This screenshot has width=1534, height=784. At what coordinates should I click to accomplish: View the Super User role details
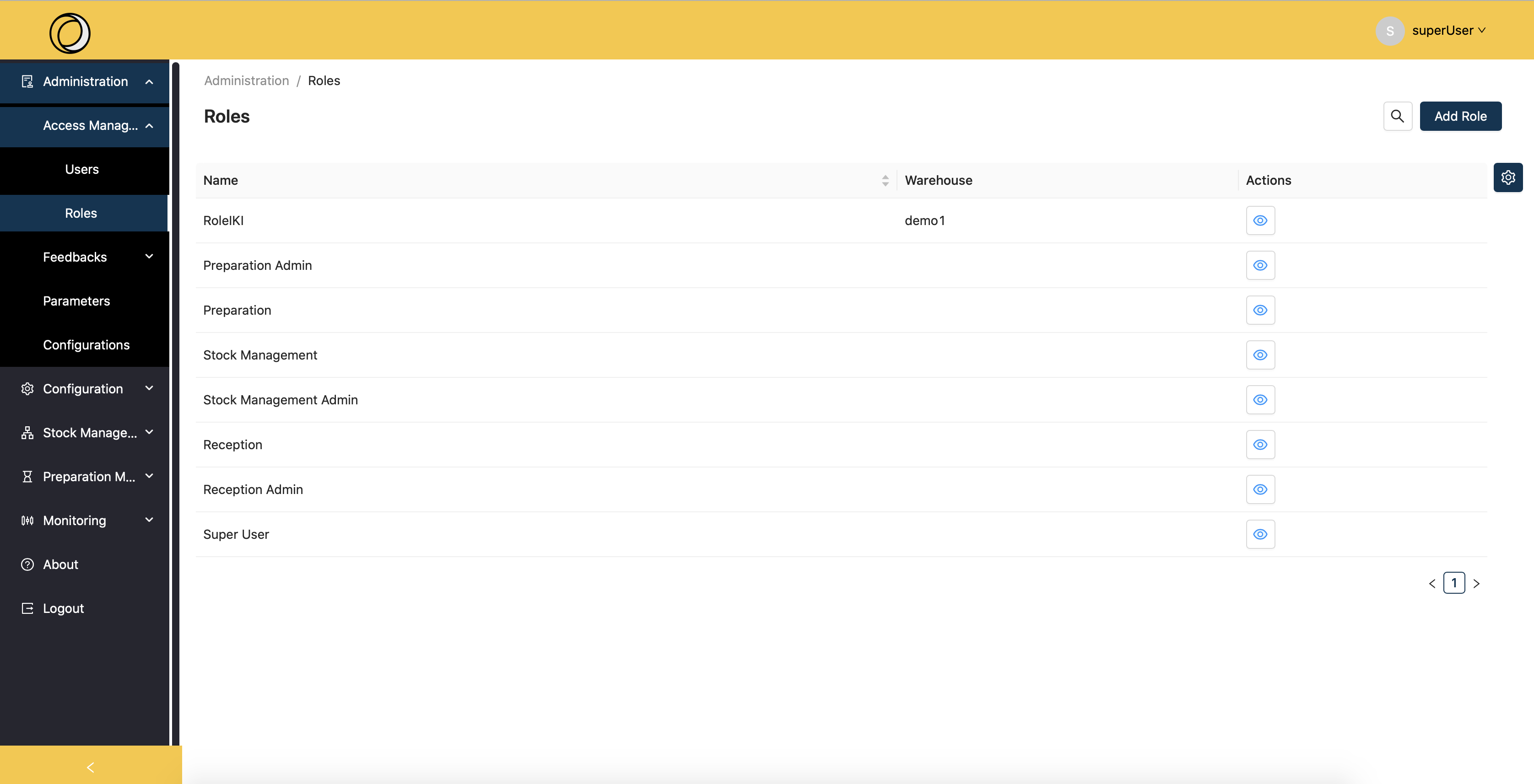1260,535
